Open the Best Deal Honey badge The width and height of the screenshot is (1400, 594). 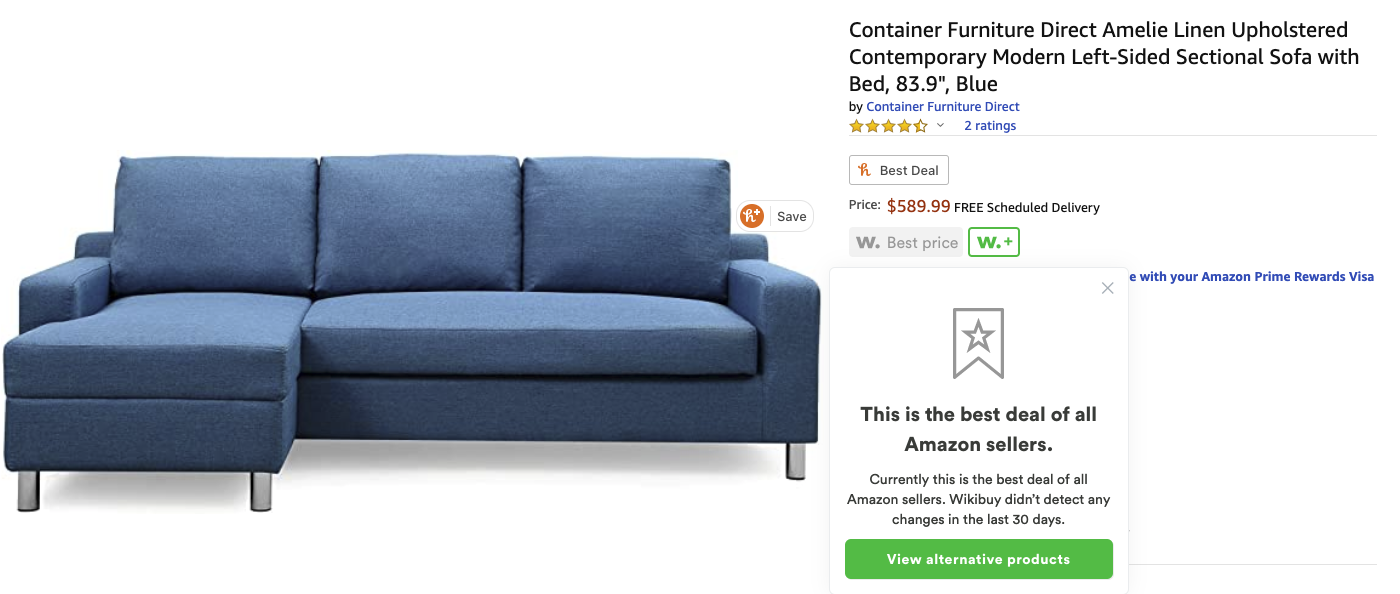(899, 170)
